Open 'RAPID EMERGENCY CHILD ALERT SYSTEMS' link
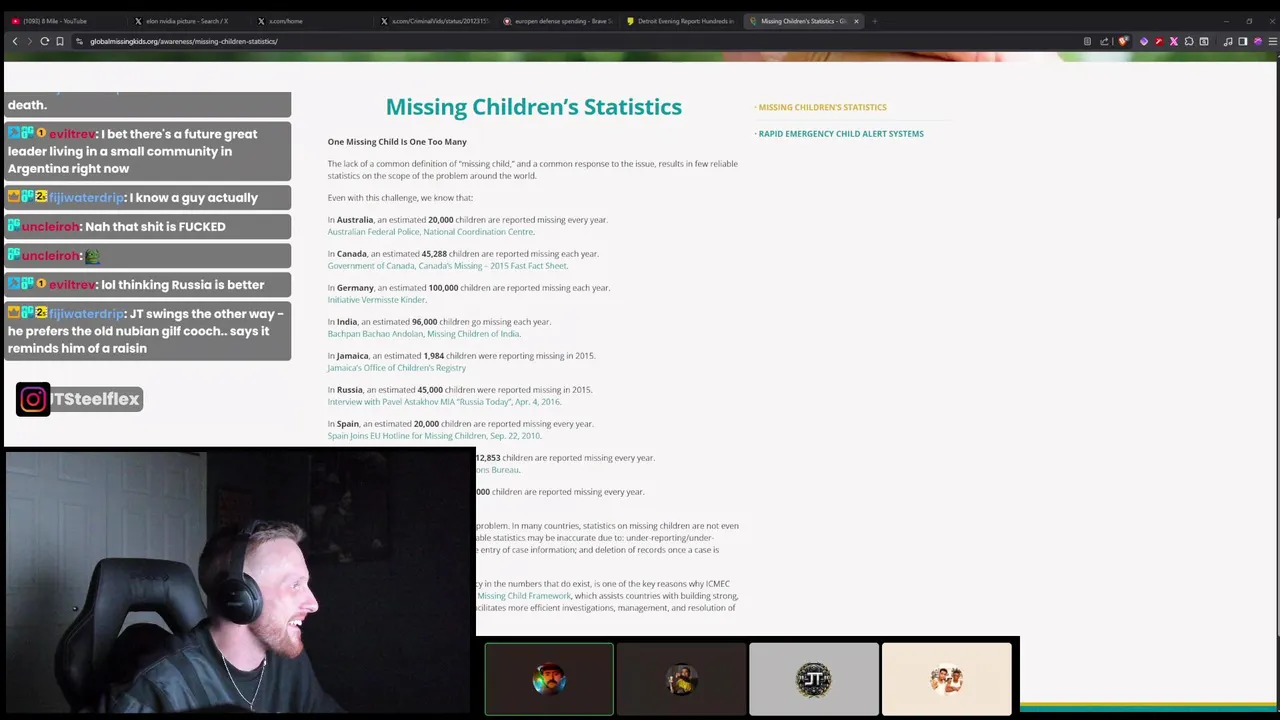Screen dimensions: 1280x720 [841, 133]
